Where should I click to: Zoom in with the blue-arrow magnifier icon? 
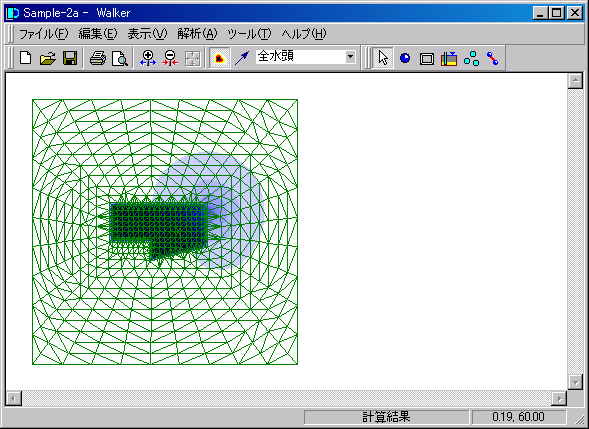148,58
